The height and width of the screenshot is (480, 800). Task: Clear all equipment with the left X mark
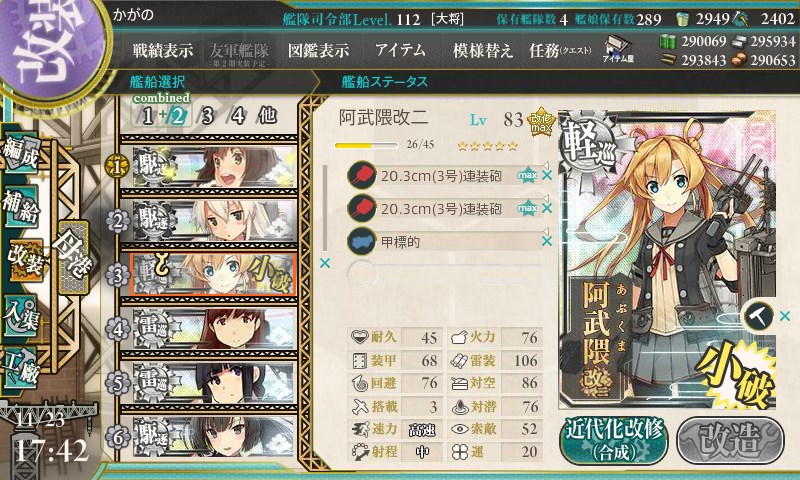324,263
